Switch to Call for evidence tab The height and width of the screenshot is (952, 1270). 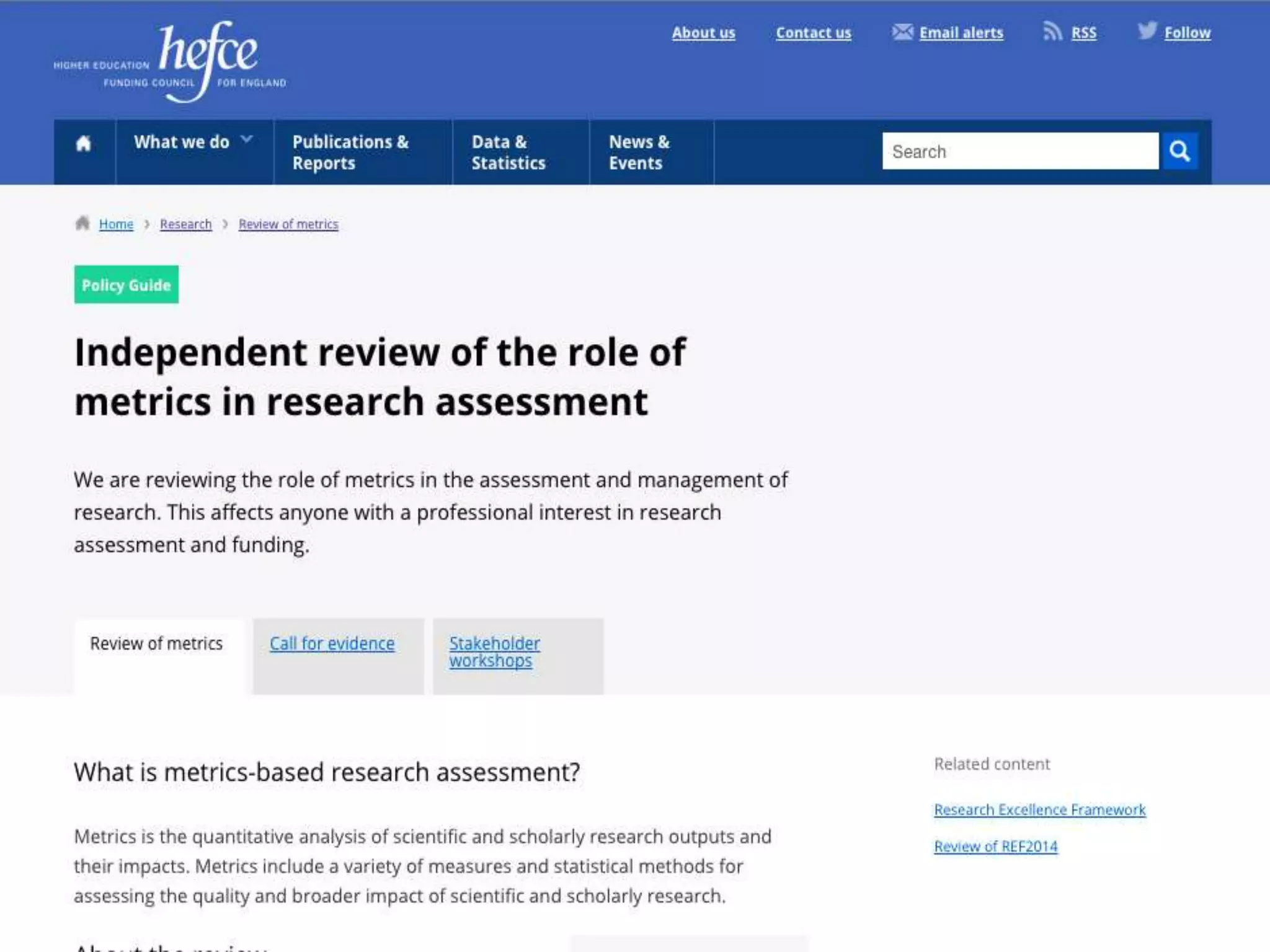coord(332,644)
